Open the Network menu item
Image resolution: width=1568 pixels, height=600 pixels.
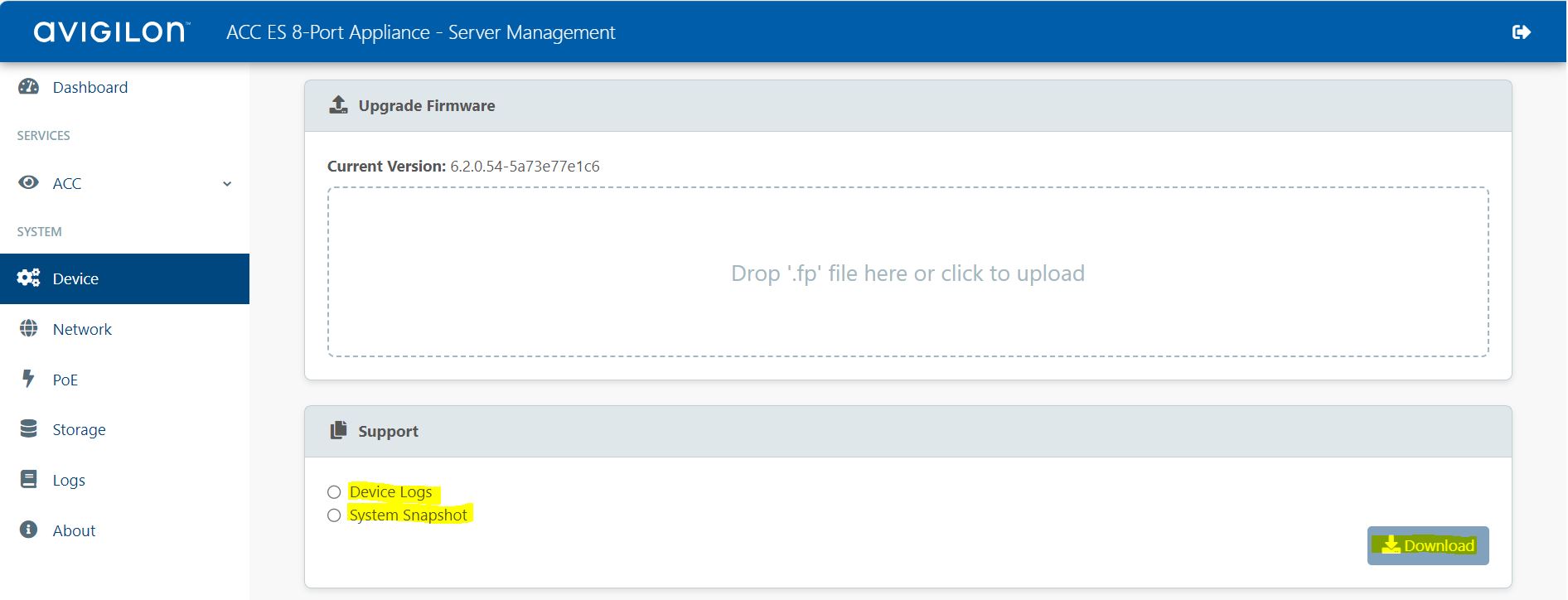tap(82, 329)
